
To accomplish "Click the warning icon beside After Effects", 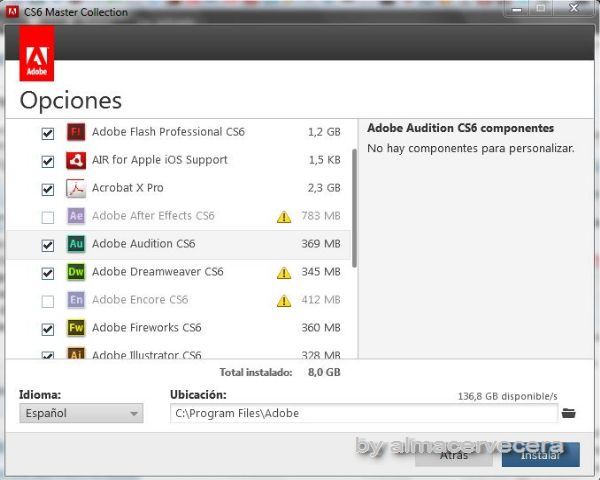I will point(284,217).
